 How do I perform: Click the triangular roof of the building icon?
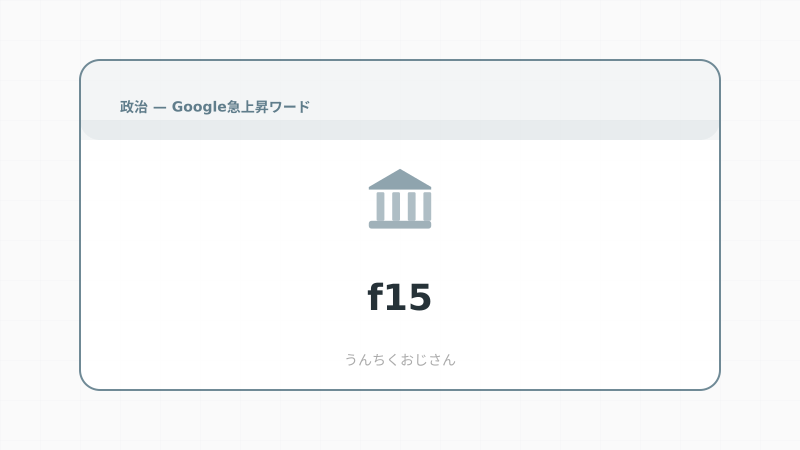click(400, 179)
